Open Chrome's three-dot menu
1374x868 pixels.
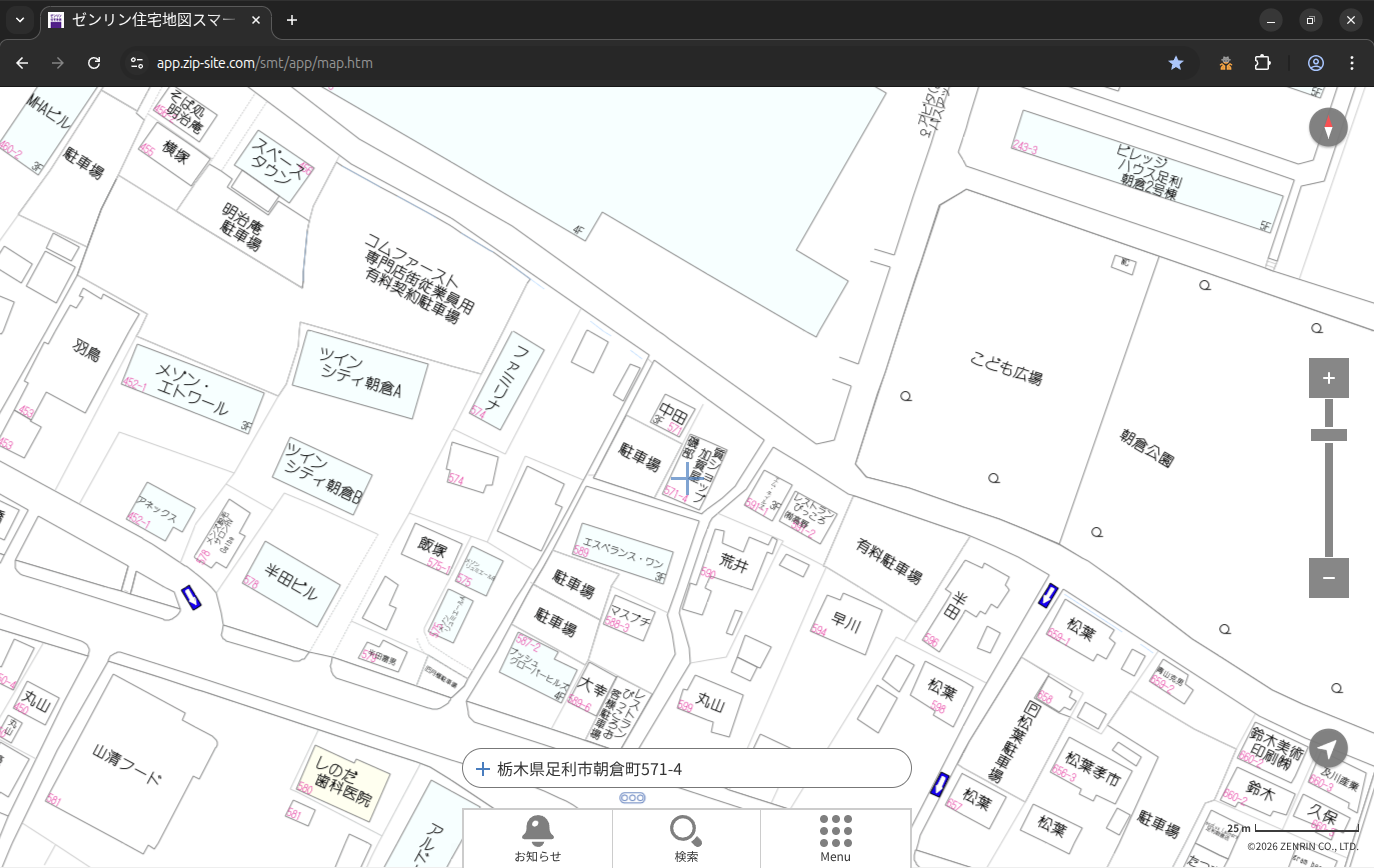[1352, 63]
